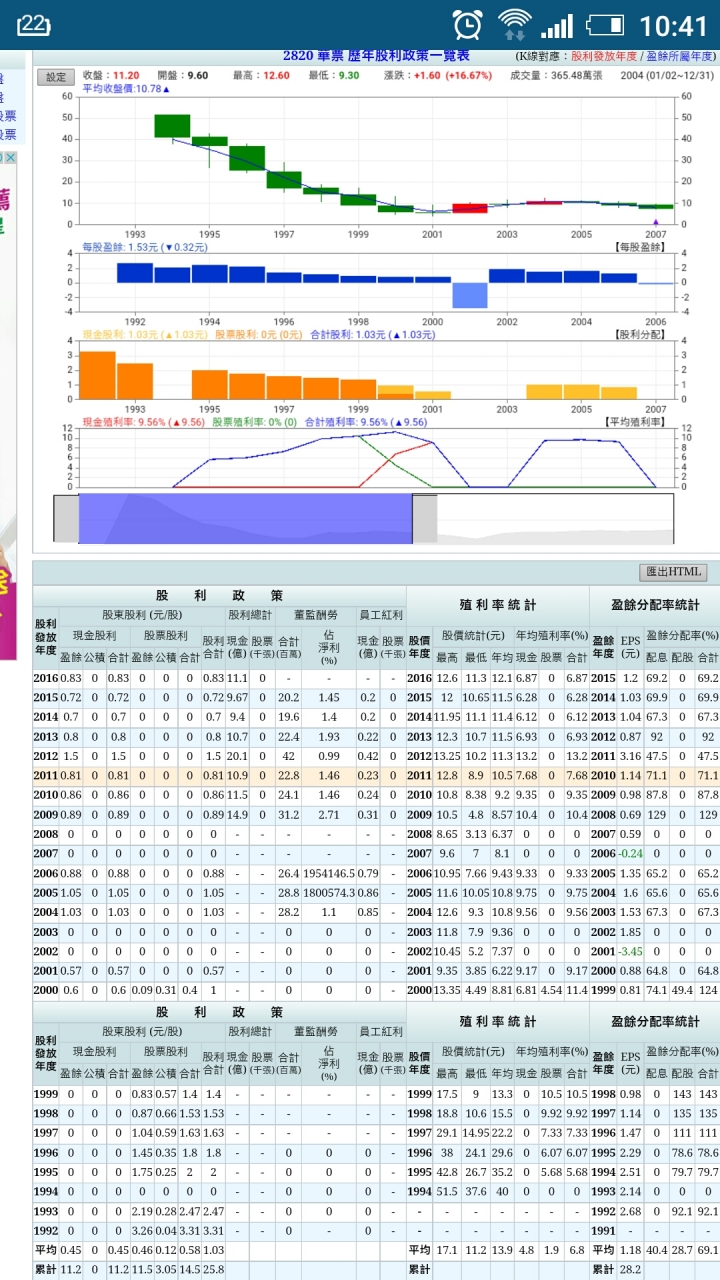The image size is (720, 1280).
Task: Click the 最低 9.30 low price text
Action: coord(333,75)
